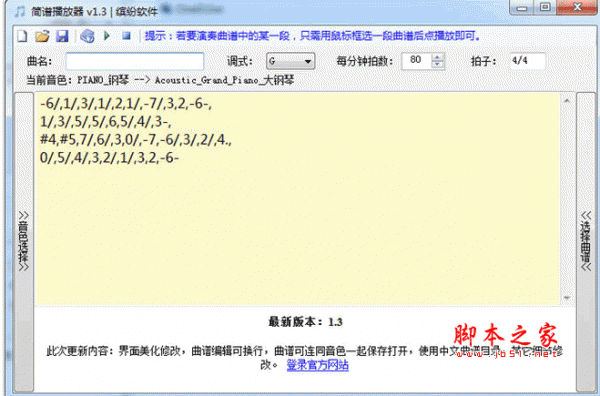Click the editor scrollbar down arrow
This screenshot has height=396, width=600.
[567, 298]
